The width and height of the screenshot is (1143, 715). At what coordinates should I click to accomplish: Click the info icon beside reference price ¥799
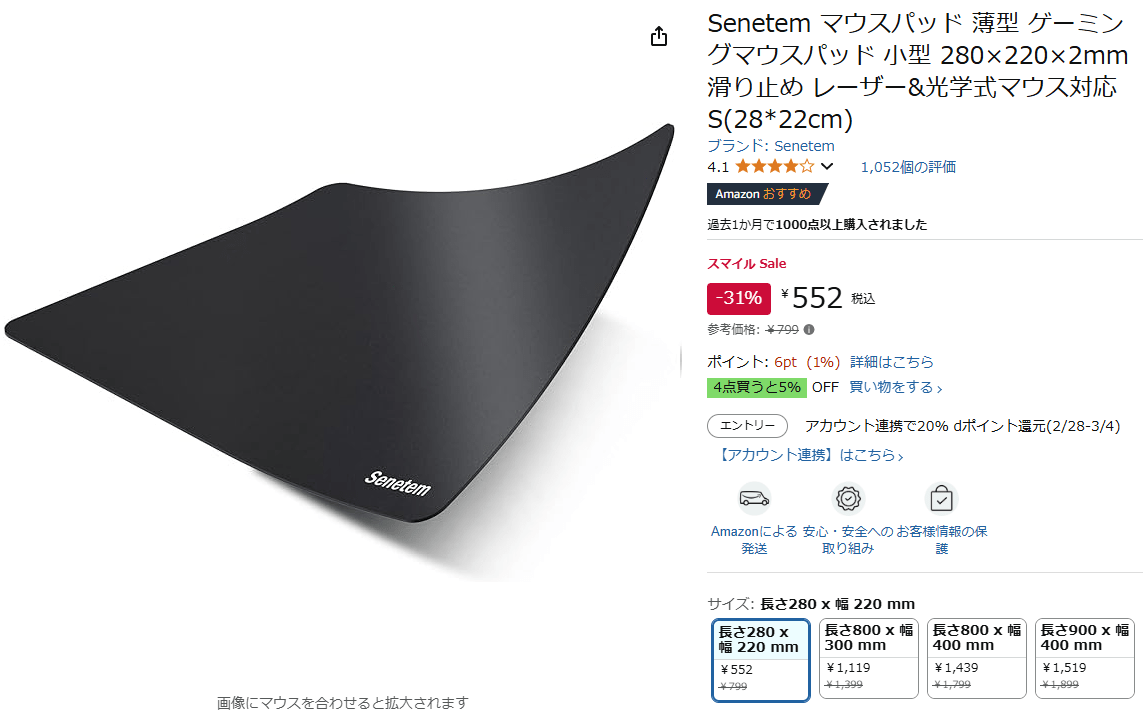pos(809,330)
